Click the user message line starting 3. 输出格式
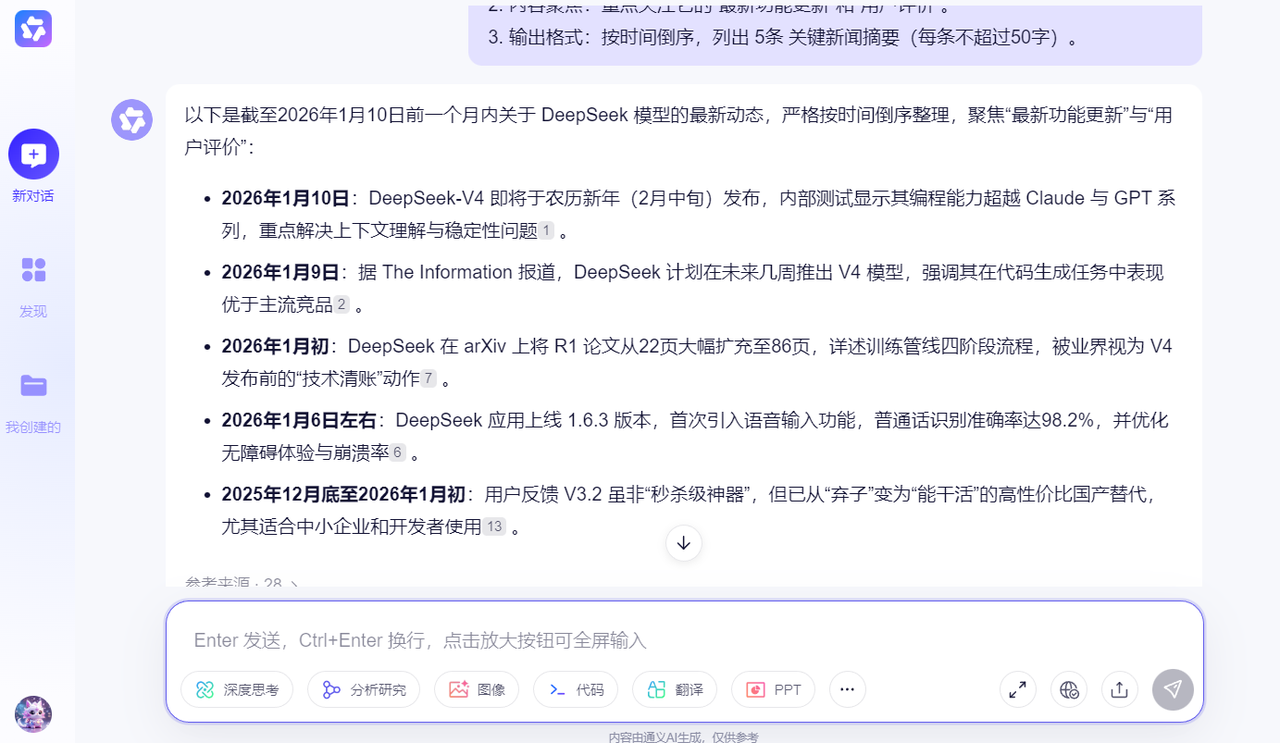Image resolution: width=1280 pixels, height=743 pixels. click(x=784, y=38)
